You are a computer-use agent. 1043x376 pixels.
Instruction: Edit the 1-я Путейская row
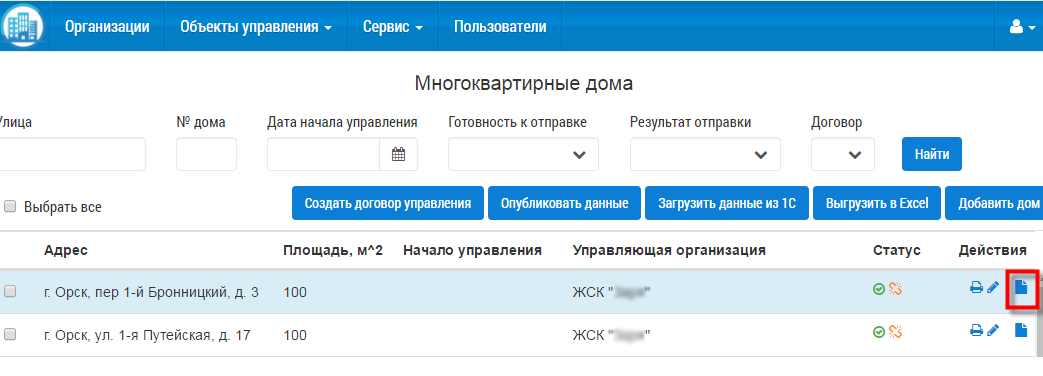pos(993,330)
